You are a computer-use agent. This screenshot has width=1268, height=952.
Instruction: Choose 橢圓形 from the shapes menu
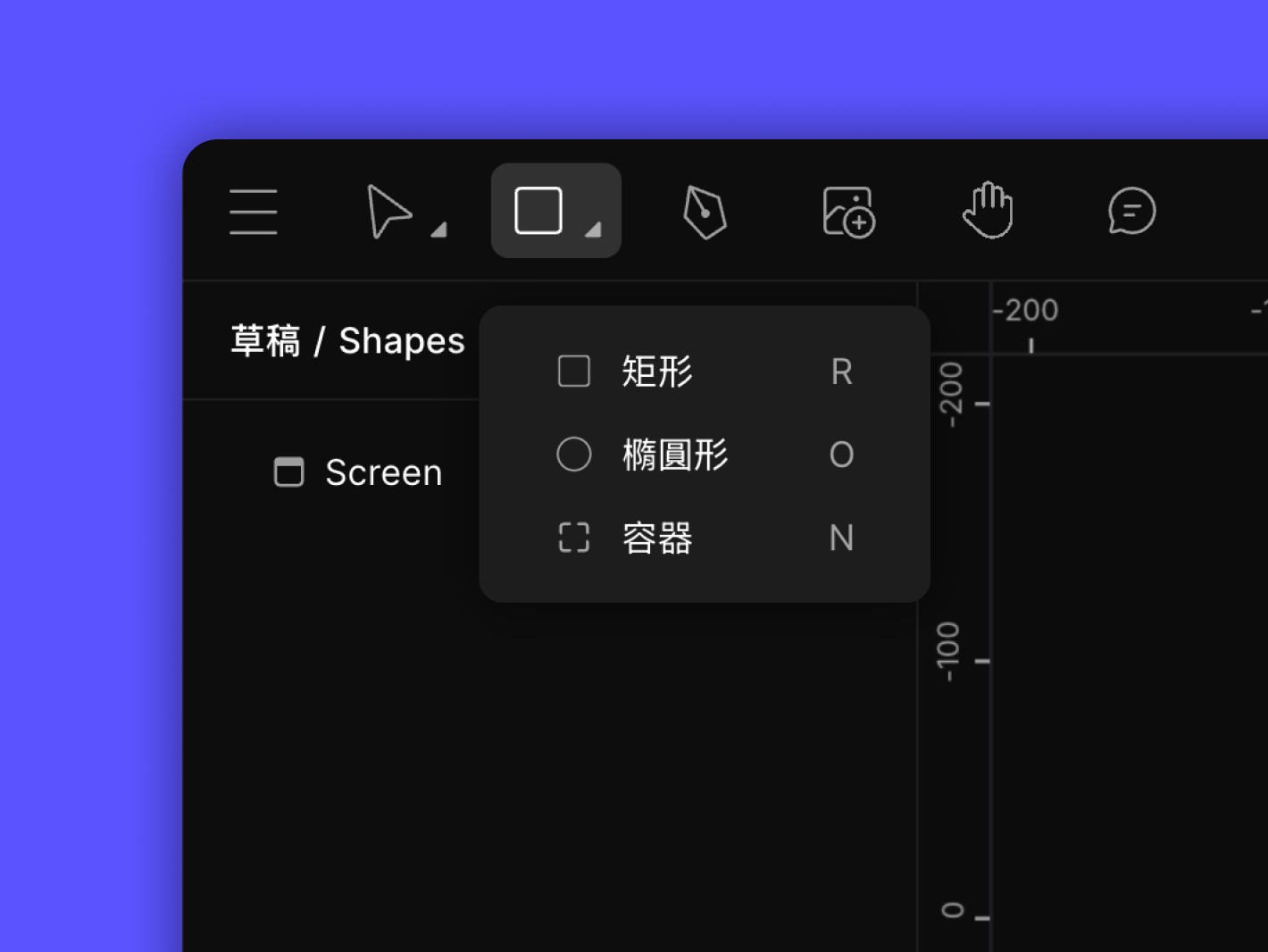pos(705,455)
